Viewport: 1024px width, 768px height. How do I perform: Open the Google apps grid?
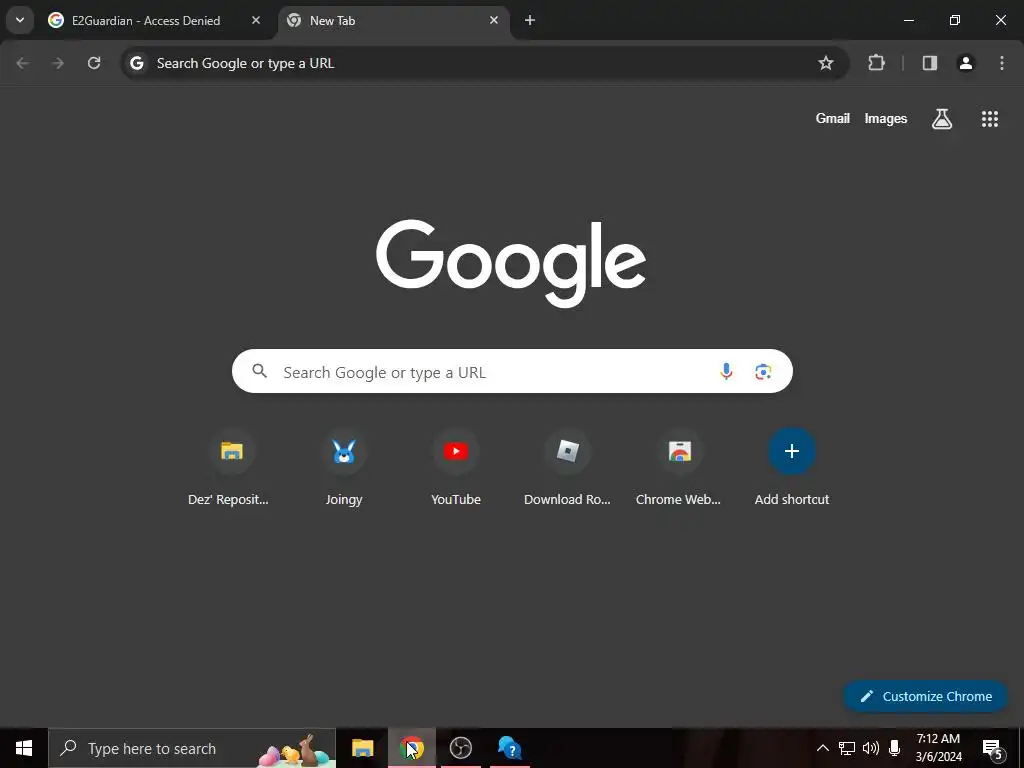(989, 119)
